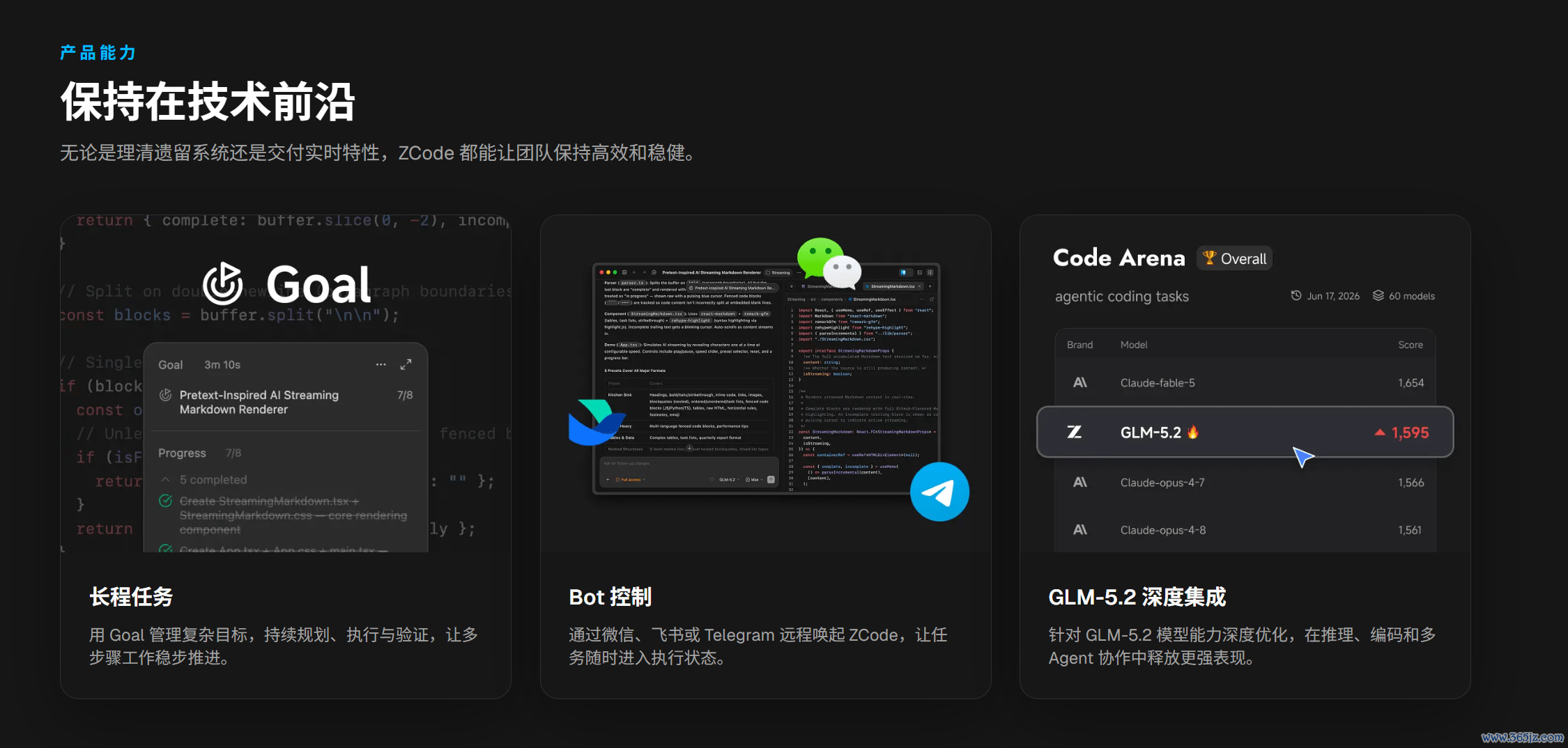The width and height of the screenshot is (1568, 748).
Task: Click the struck-through 'Create StreamingMarkdown.tsx' task
Action: click(x=293, y=515)
